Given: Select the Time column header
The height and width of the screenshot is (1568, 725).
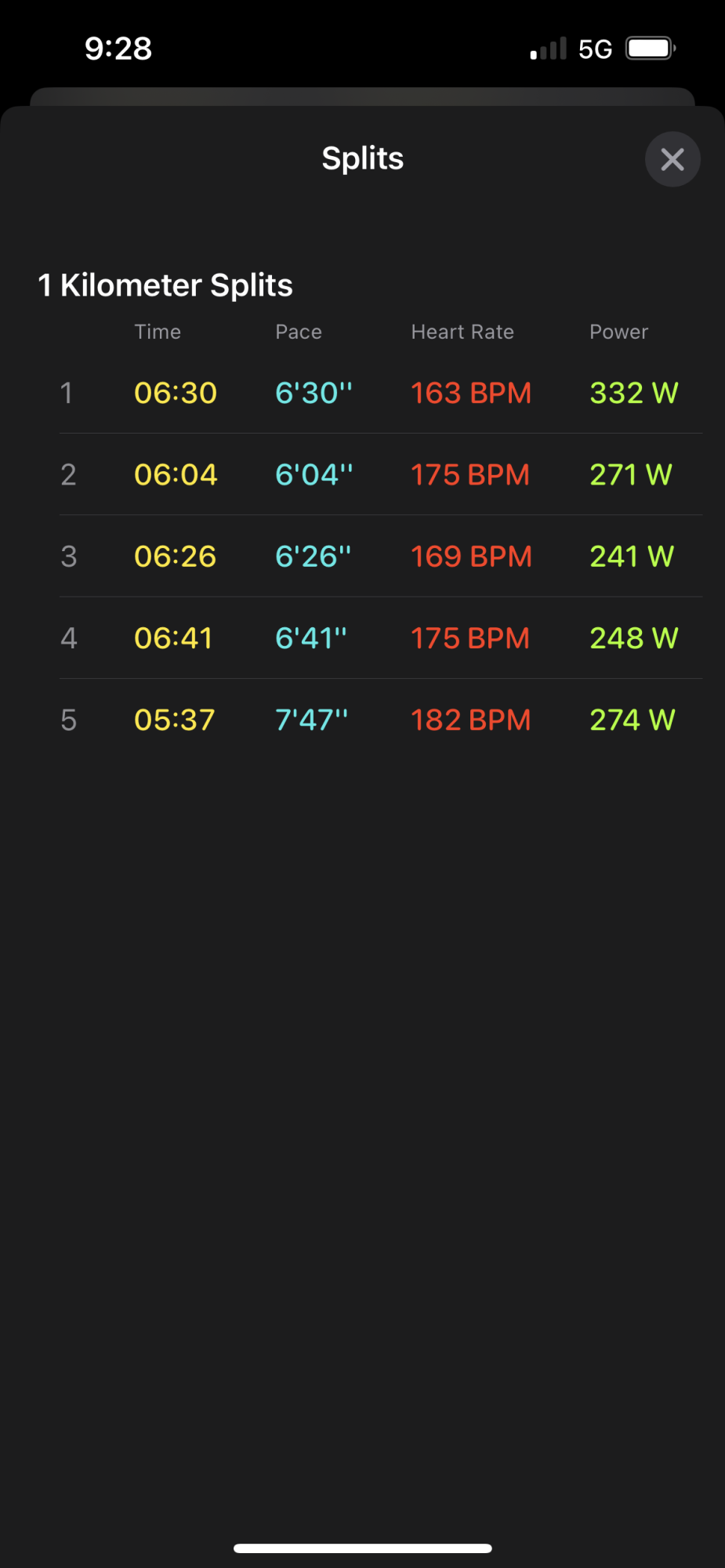Looking at the screenshot, I should click(158, 332).
